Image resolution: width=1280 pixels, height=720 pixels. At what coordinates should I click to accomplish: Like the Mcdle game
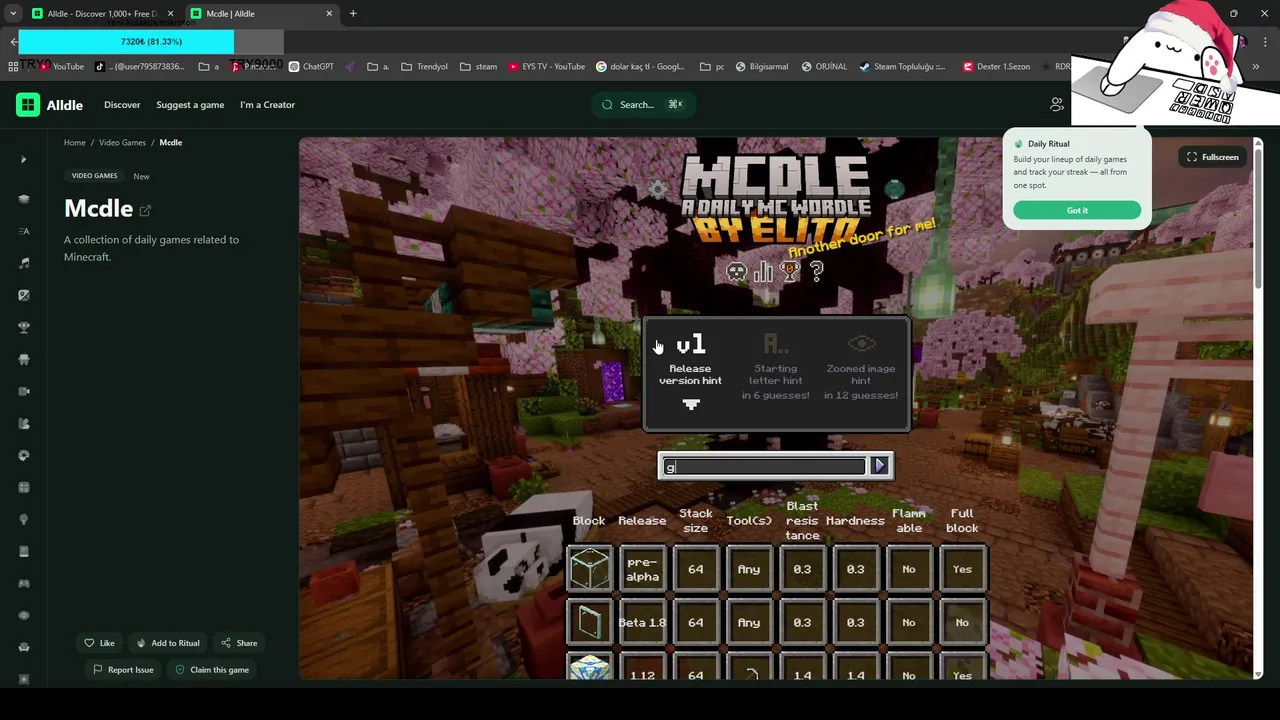[99, 643]
